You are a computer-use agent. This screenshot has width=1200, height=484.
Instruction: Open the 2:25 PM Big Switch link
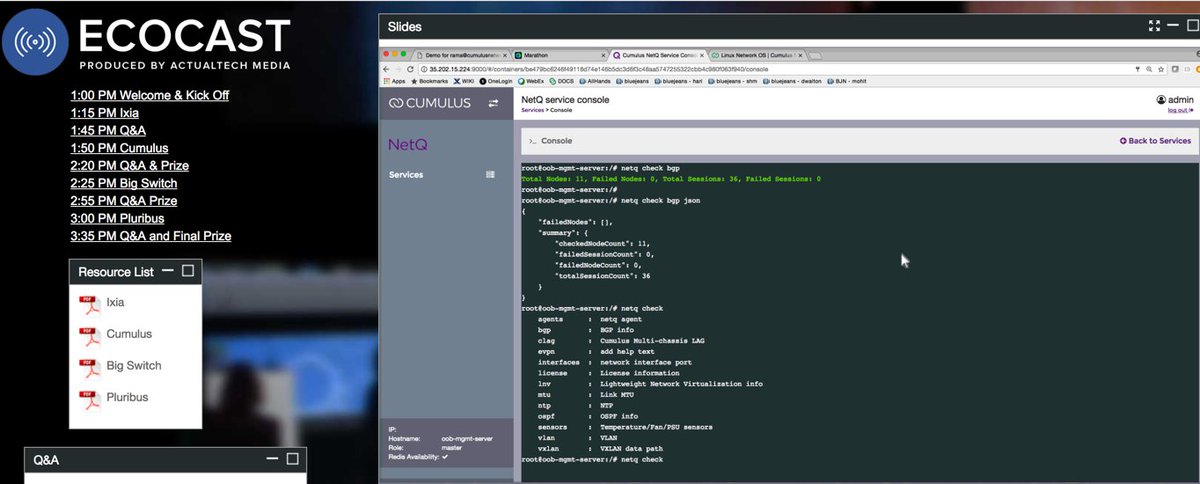coord(124,183)
